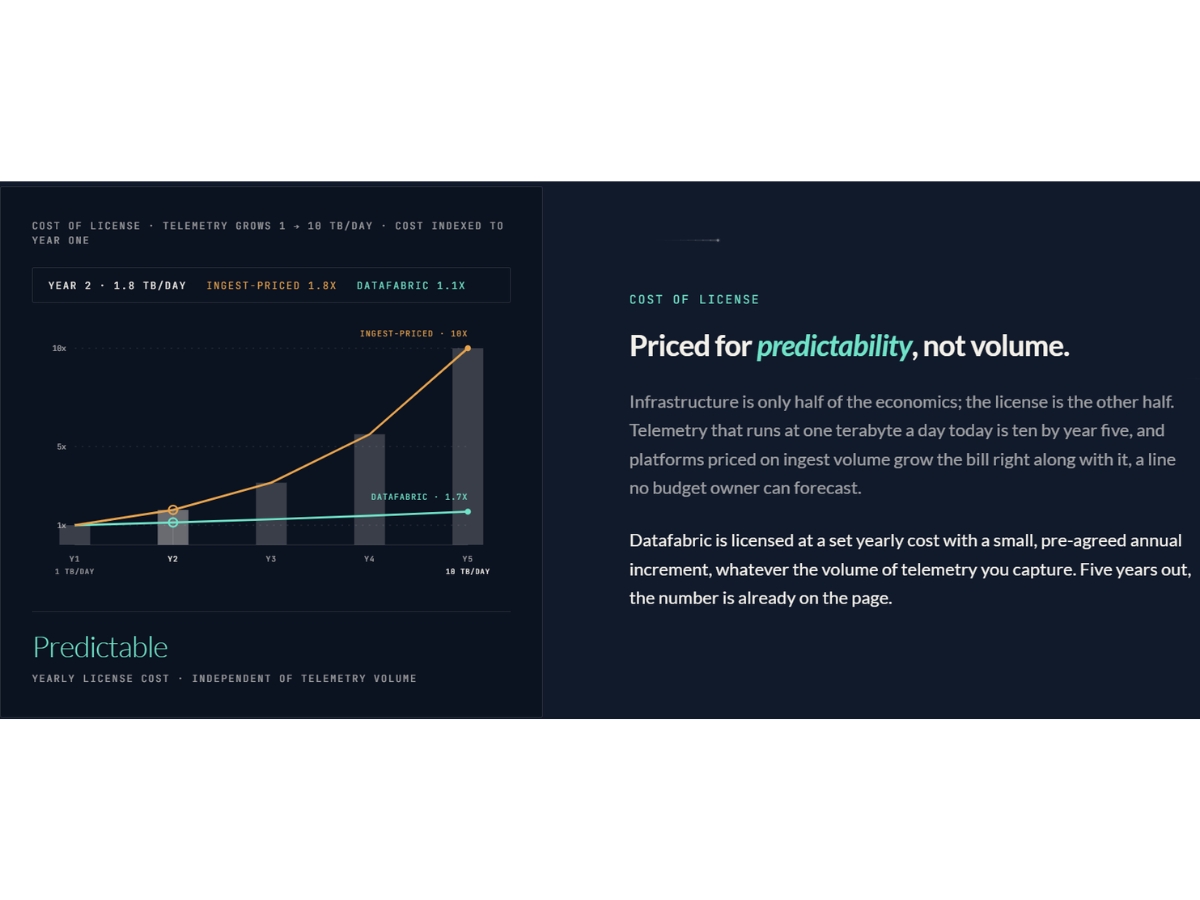
Task: Select the orange endpoint dot at Y5
Action: click(467, 348)
